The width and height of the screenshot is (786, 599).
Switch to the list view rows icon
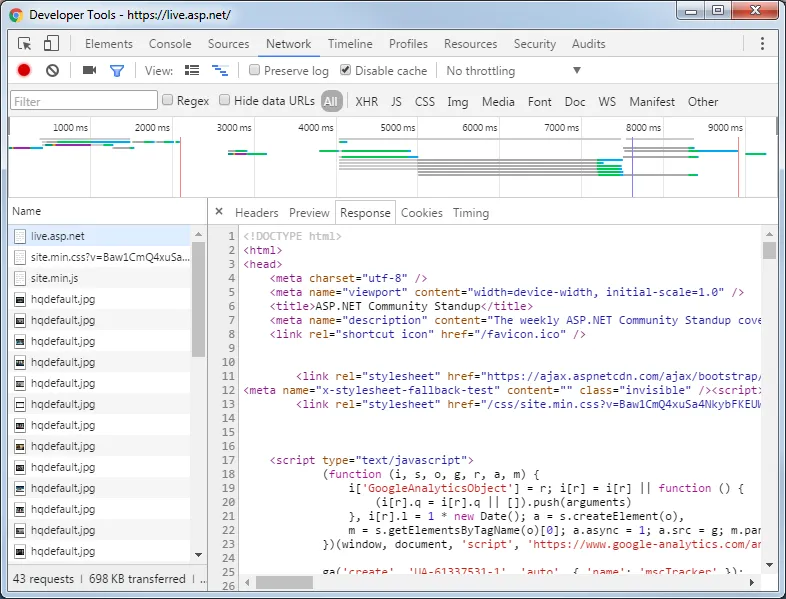pos(192,71)
